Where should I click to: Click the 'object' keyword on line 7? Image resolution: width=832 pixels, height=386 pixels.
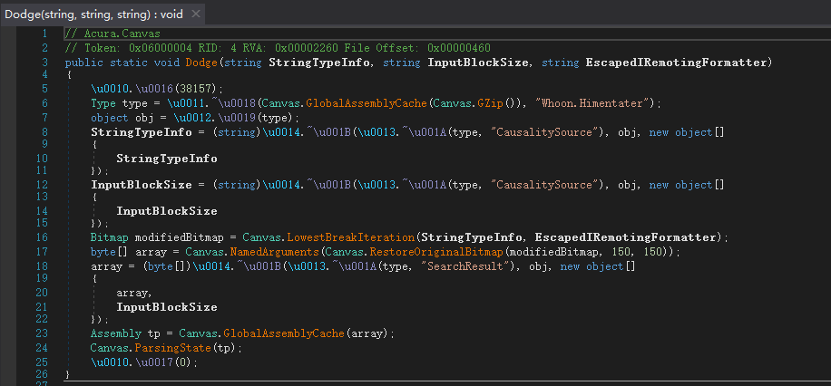pos(110,118)
